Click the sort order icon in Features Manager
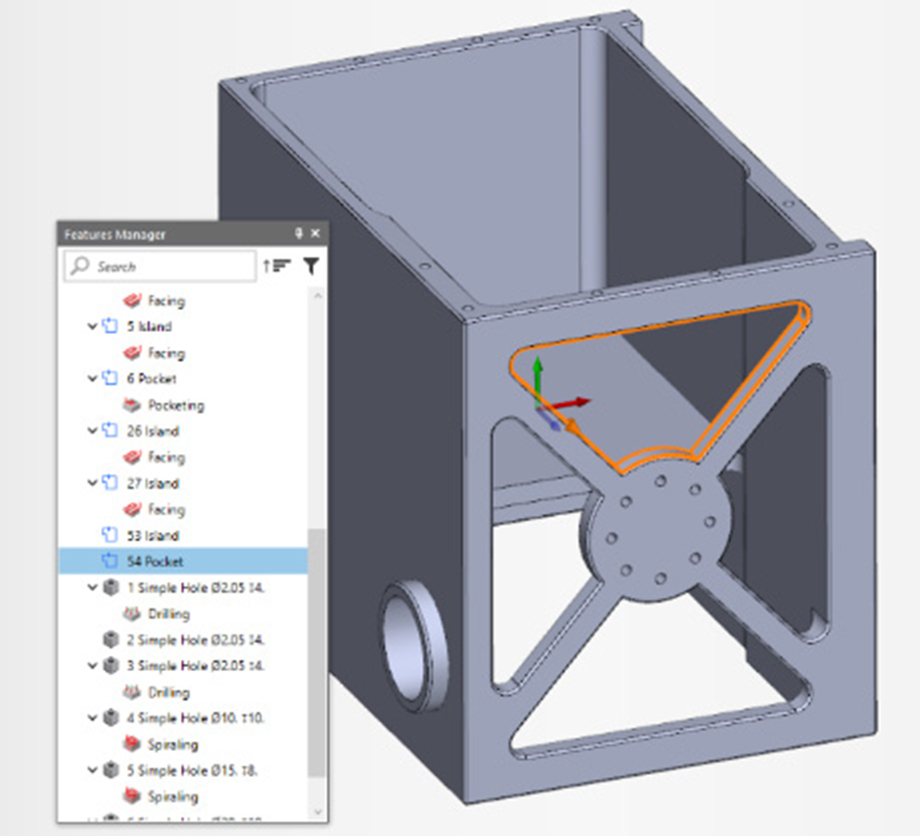The width and height of the screenshot is (920, 836). (x=276, y=266)
